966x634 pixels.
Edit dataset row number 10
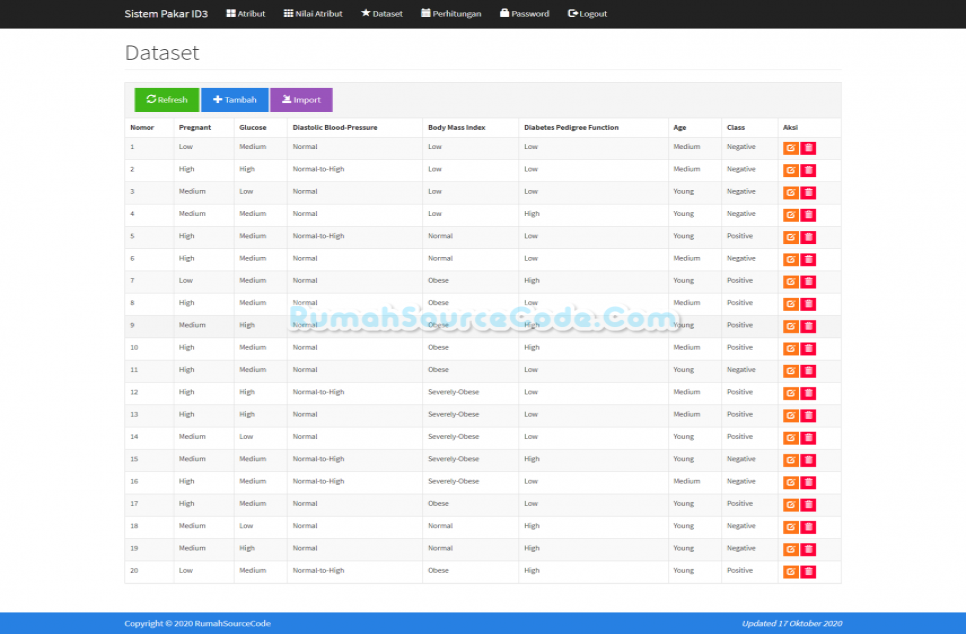pos(790,348)
